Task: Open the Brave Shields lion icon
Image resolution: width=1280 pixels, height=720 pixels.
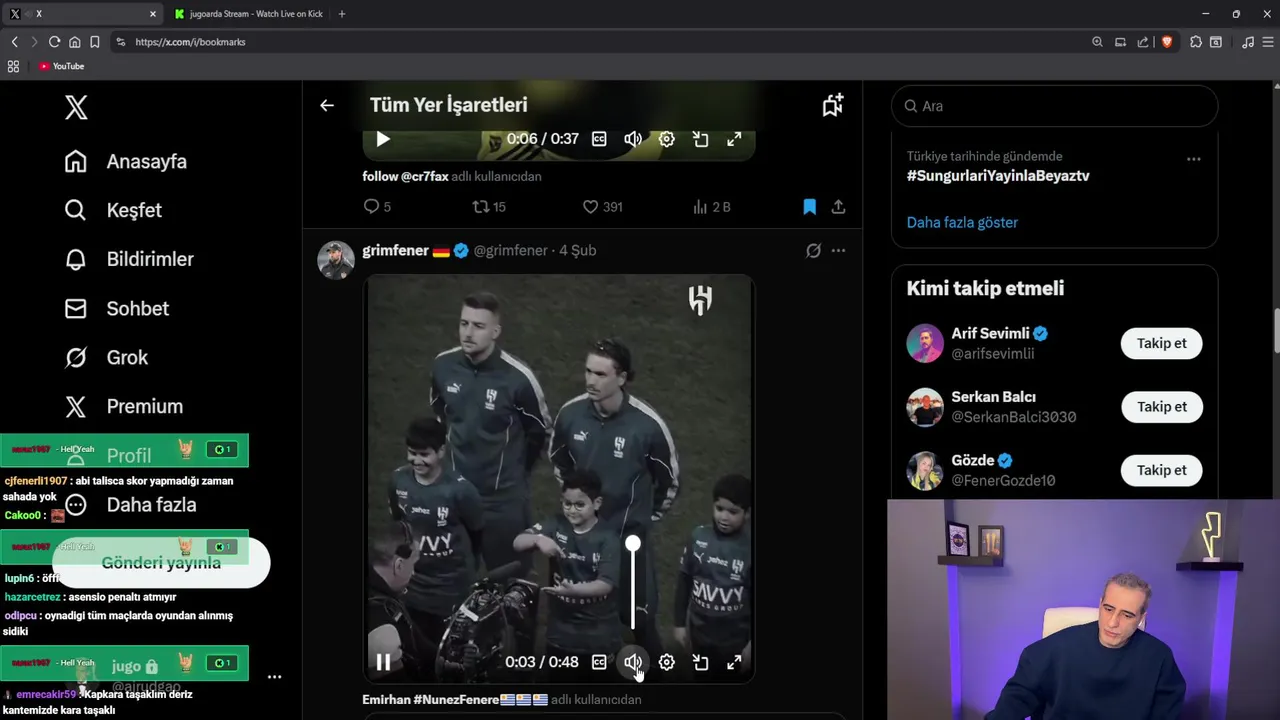Action: click(x=1166, y=42)
